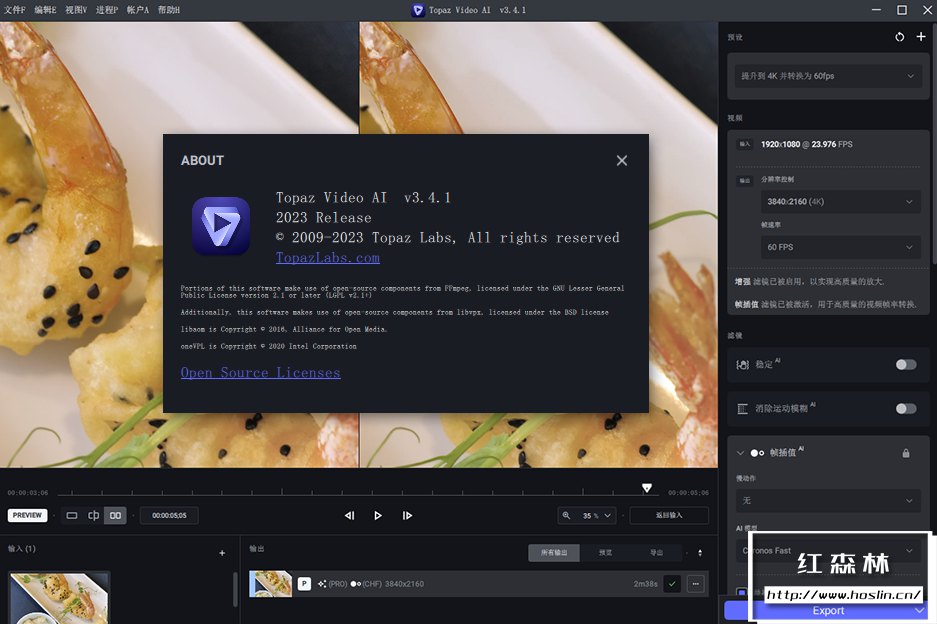Click the green checkmark on output row

tap(672, 584)
